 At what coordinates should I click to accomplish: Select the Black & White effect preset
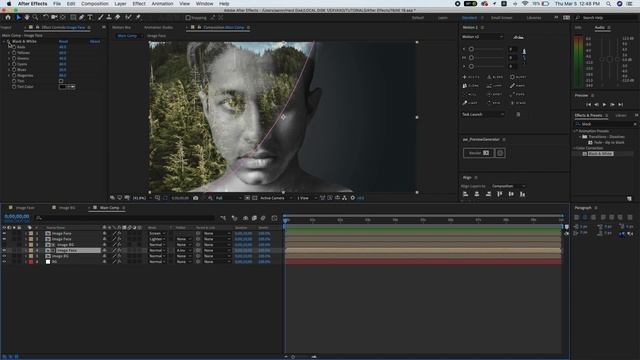(600, 153)
